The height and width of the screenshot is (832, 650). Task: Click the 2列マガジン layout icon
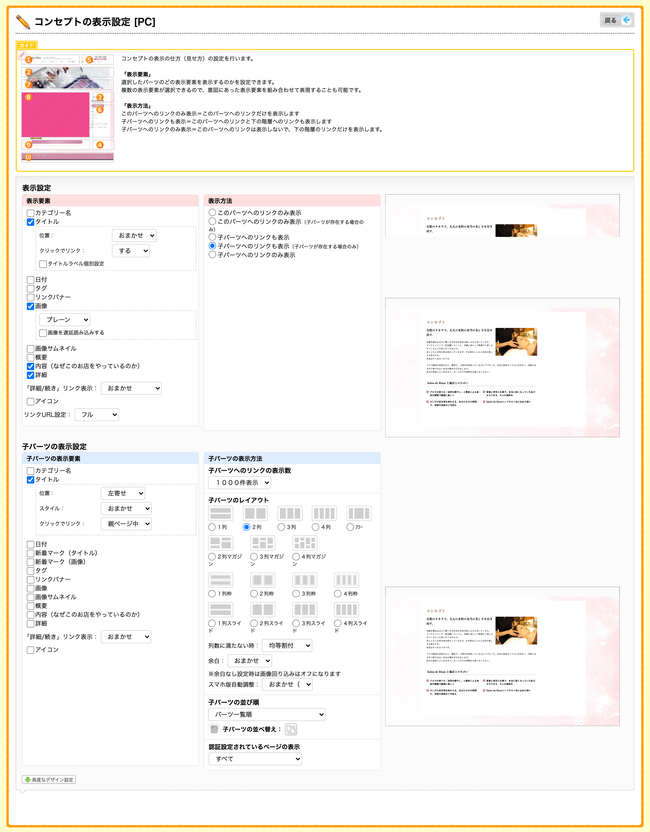[x=220, y=543]
